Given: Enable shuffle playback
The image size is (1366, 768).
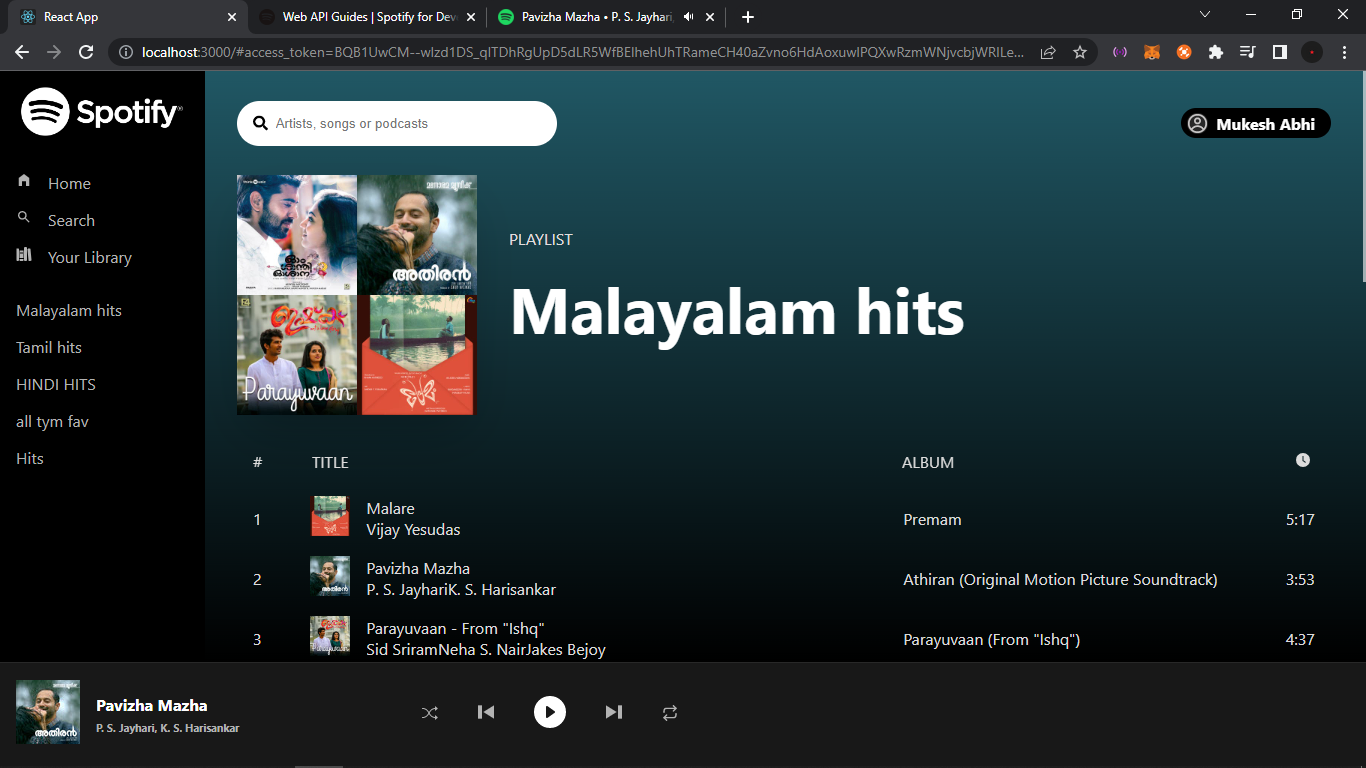Looking at the screenshot, I should point(430,712).
